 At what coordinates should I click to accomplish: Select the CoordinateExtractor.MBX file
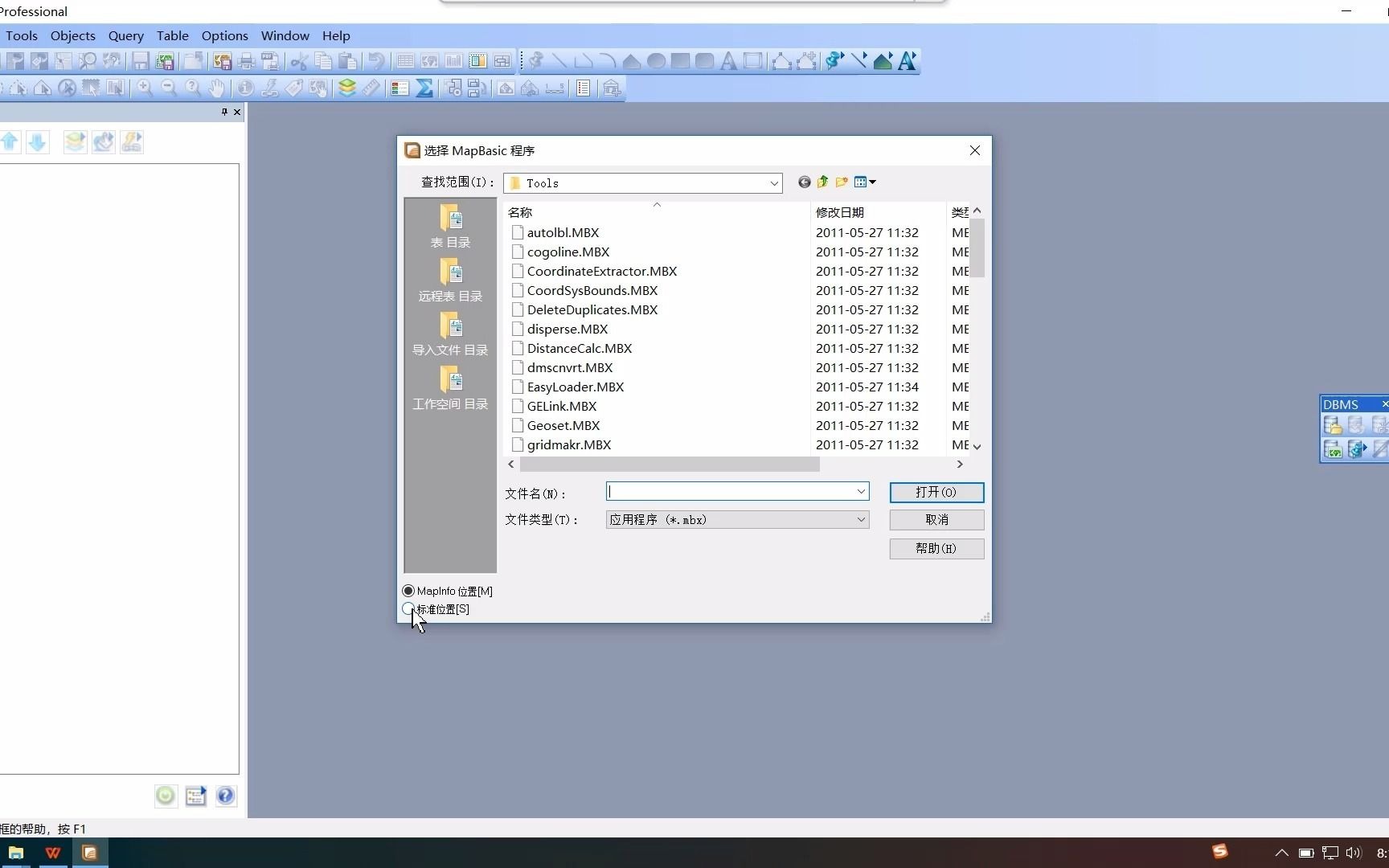coord(602,271)
